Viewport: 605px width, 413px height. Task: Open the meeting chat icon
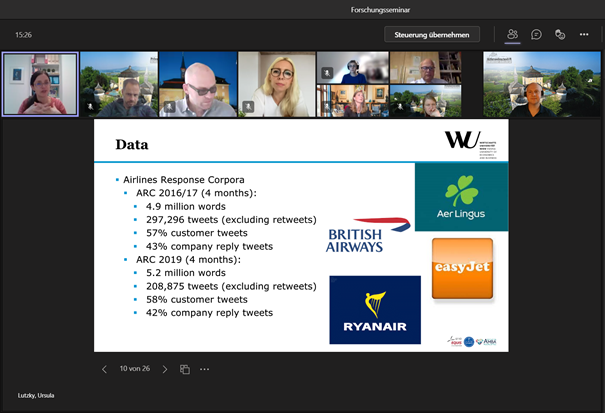536,34
